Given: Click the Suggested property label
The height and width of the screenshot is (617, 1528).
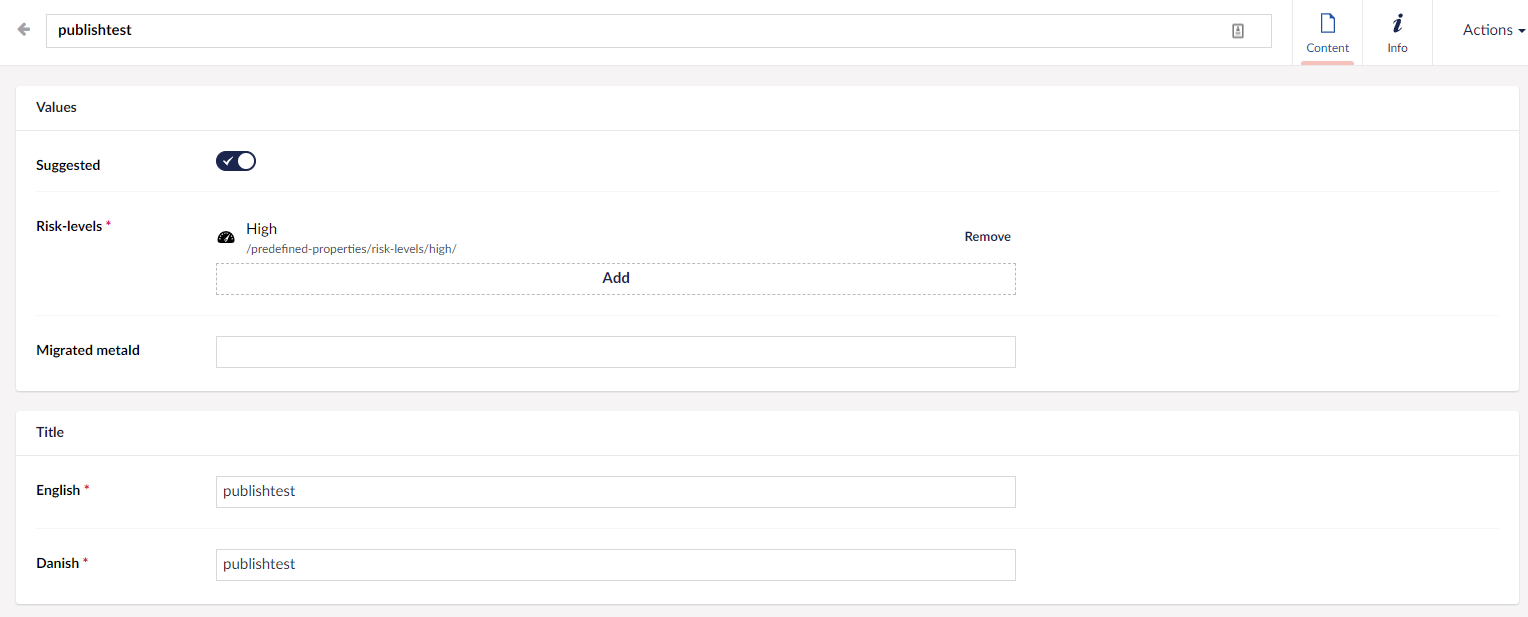Looking at the screenshot, I should (x=68, y=166).
